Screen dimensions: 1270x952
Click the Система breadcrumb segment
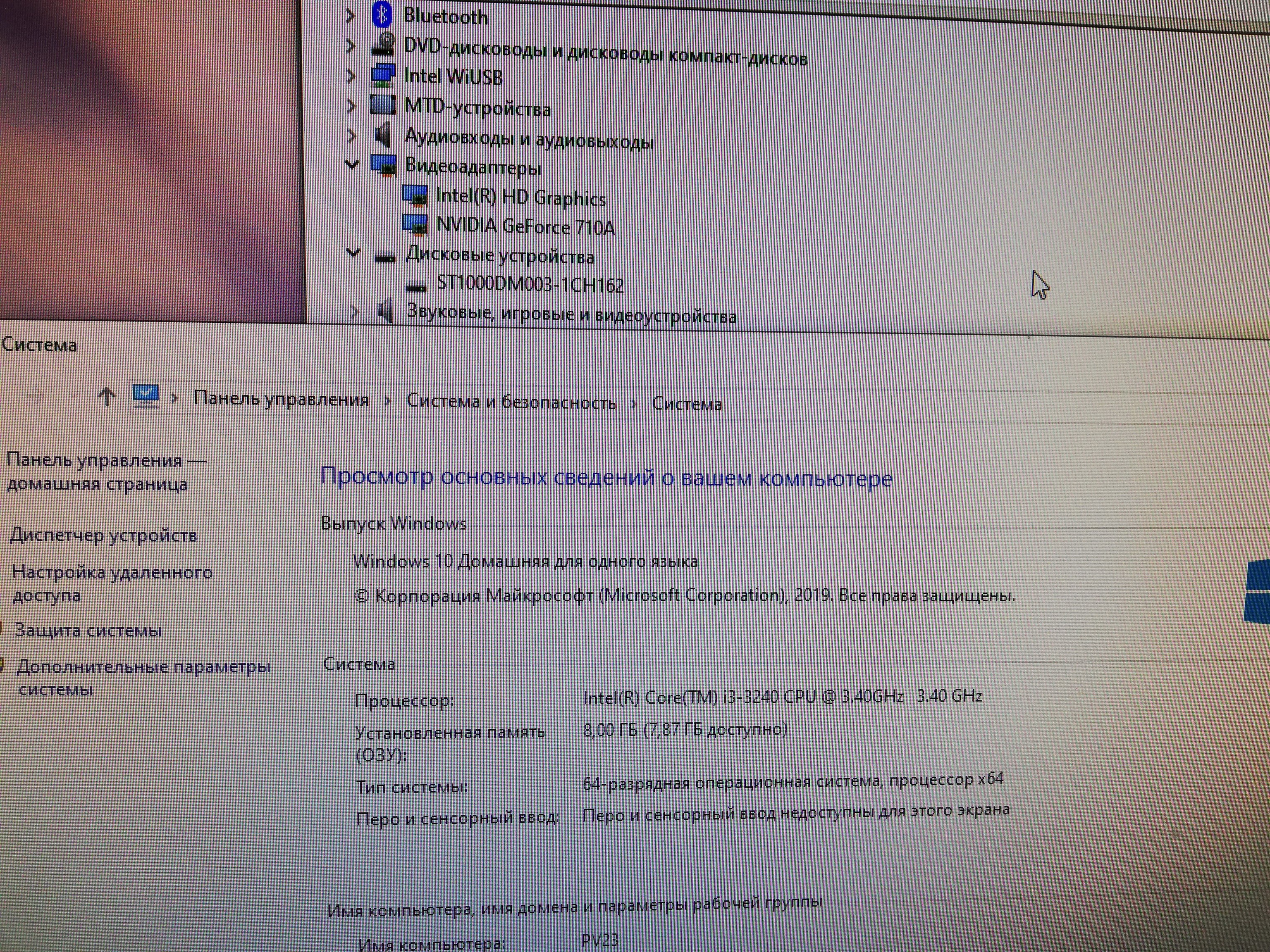point(687,404)
